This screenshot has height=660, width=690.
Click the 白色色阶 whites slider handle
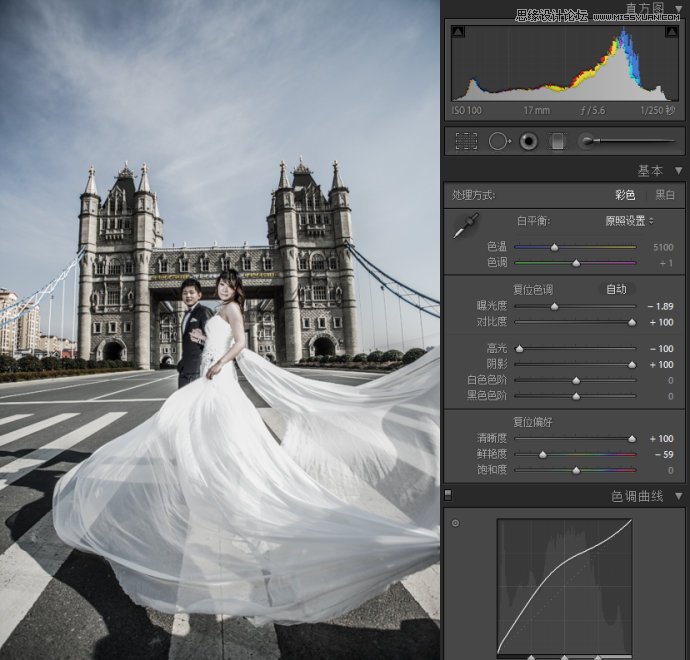tap(576, 381)
